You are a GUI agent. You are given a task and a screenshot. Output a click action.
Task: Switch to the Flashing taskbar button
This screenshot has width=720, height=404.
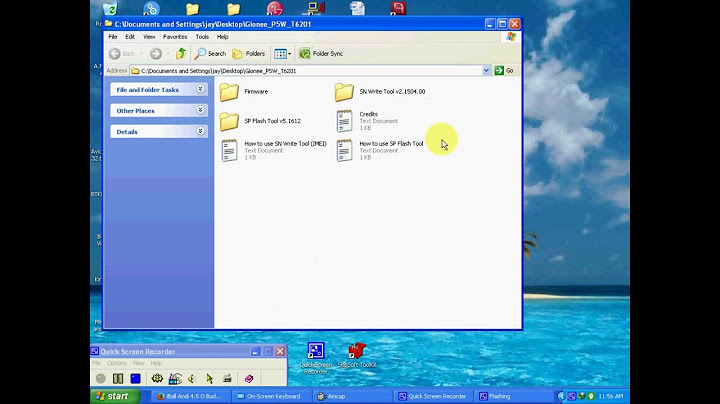click(513, 396)
